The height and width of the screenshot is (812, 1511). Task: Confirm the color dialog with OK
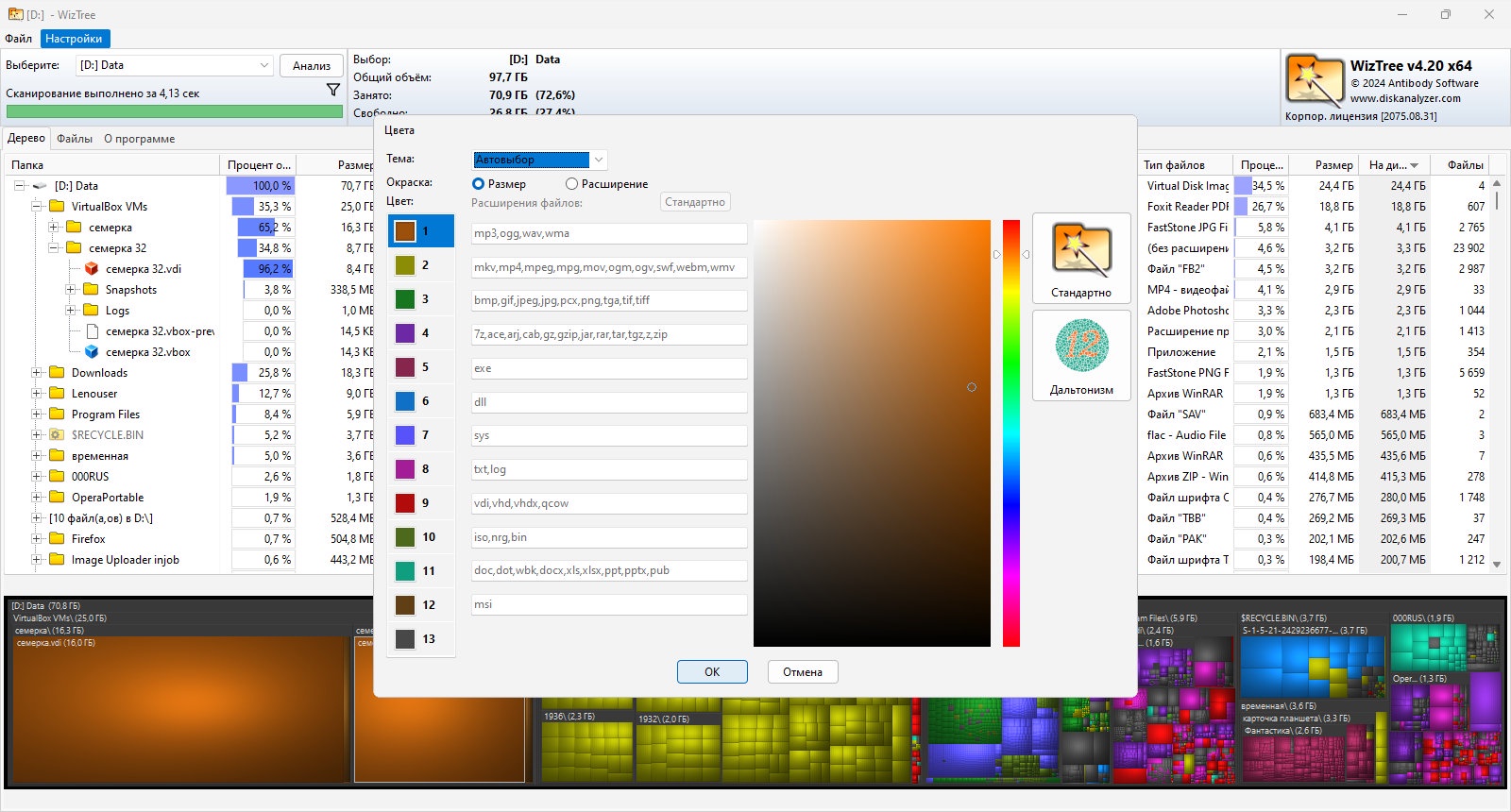(x=712, y=672)
